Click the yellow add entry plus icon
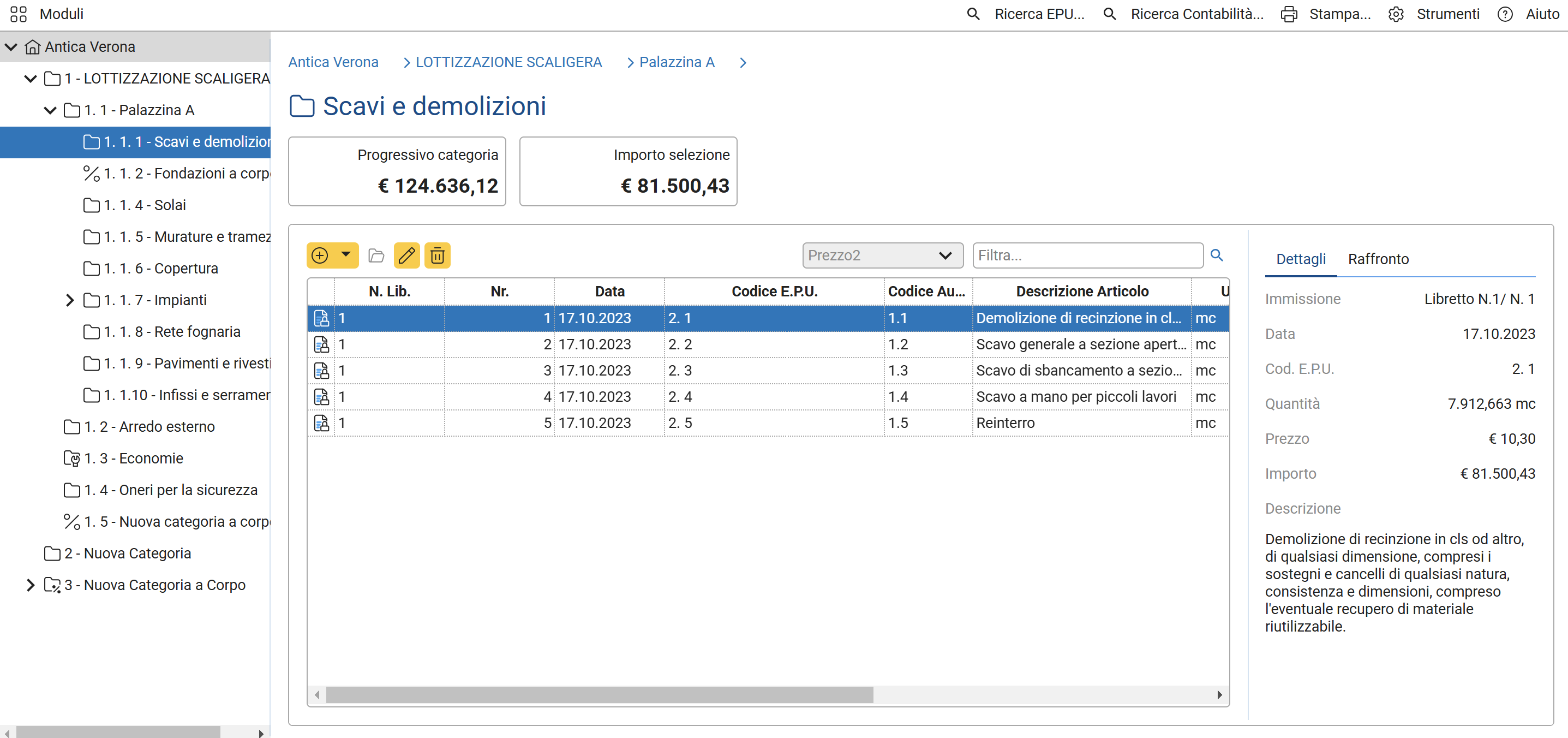The image size is (1568, 738). pos(320,255)
